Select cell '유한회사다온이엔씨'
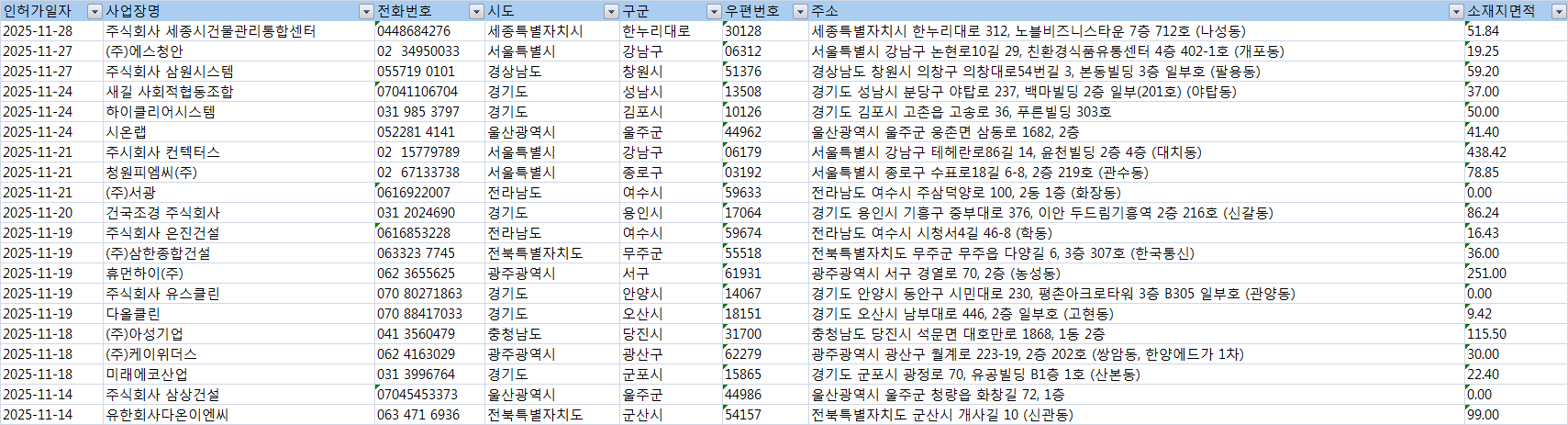The width and height of the screenshot is (1568, 425). pos(239,415)
